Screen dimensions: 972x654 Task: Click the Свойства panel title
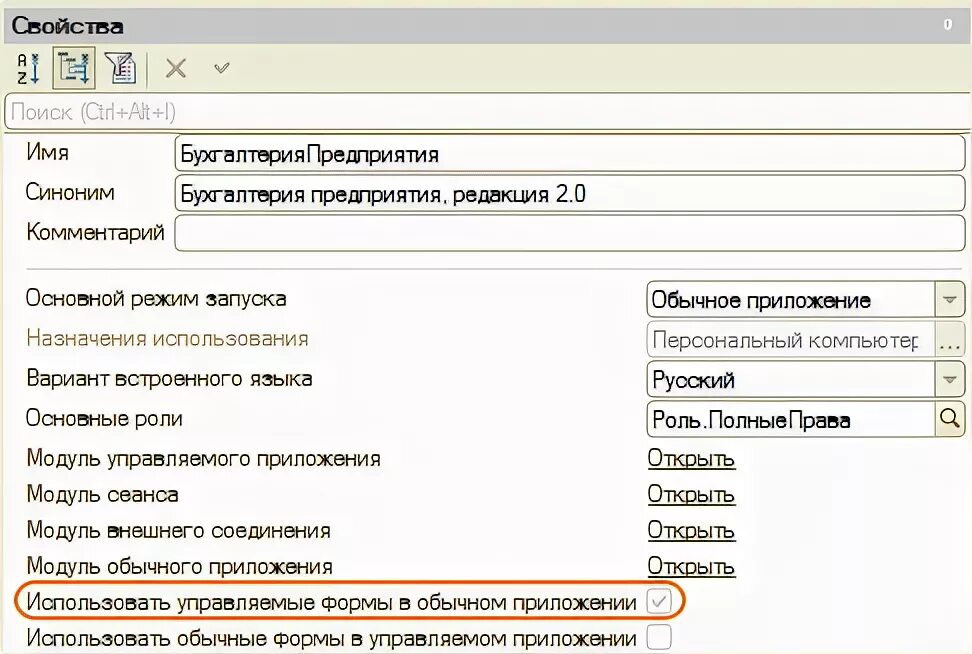pos(67,25)
